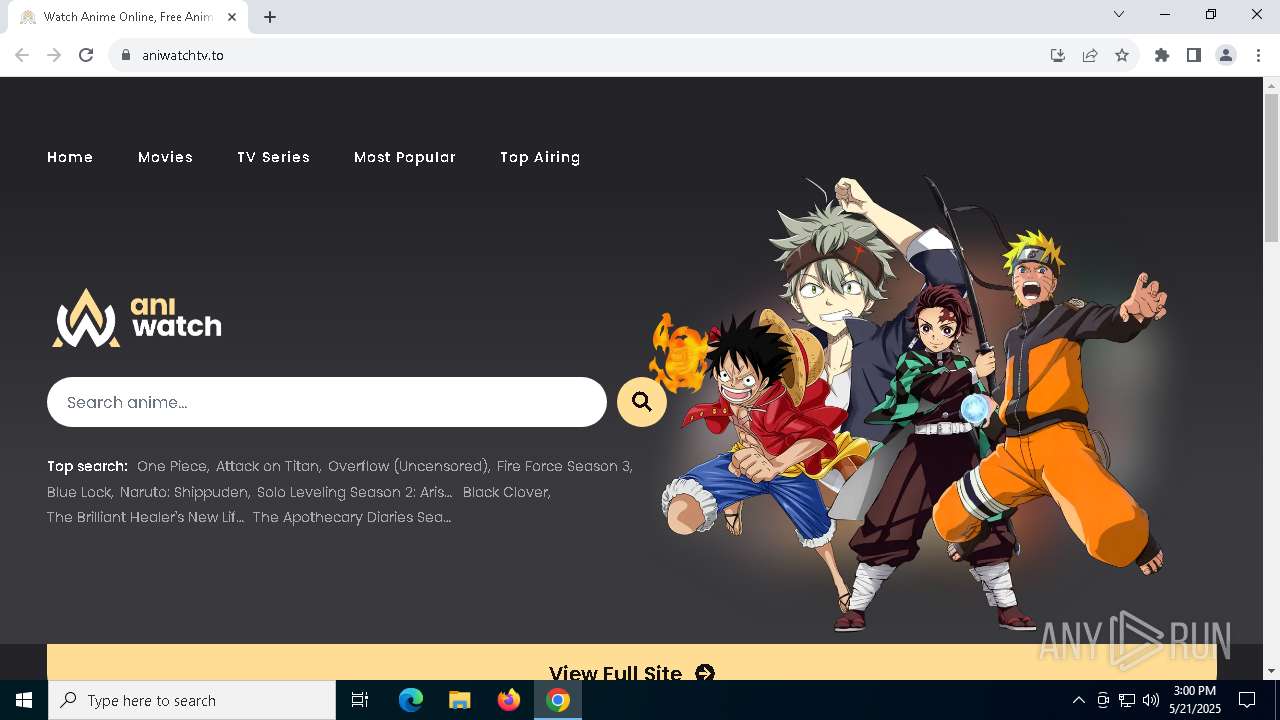Click the address bar URL aniwatchtv.to
This screenshot has width=1280, height=720.
click(x=183, y=55)
